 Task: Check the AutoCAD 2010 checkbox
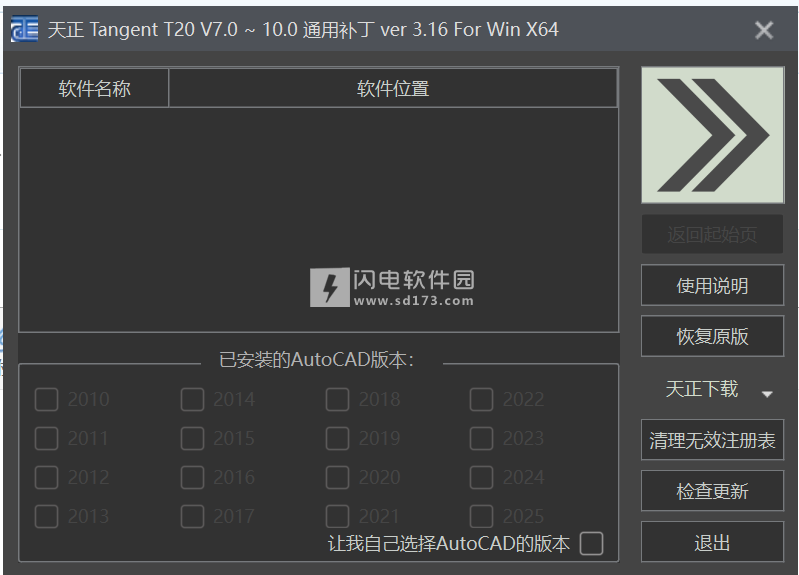click(x=46, y=399)
